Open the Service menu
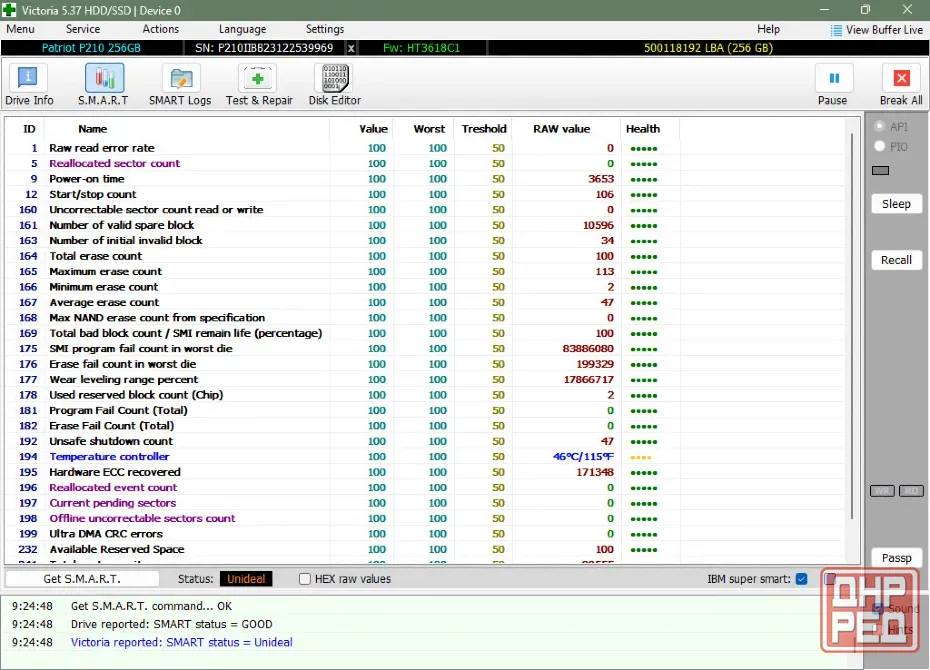This screenshot has width=930, height=670. (82, 29)
